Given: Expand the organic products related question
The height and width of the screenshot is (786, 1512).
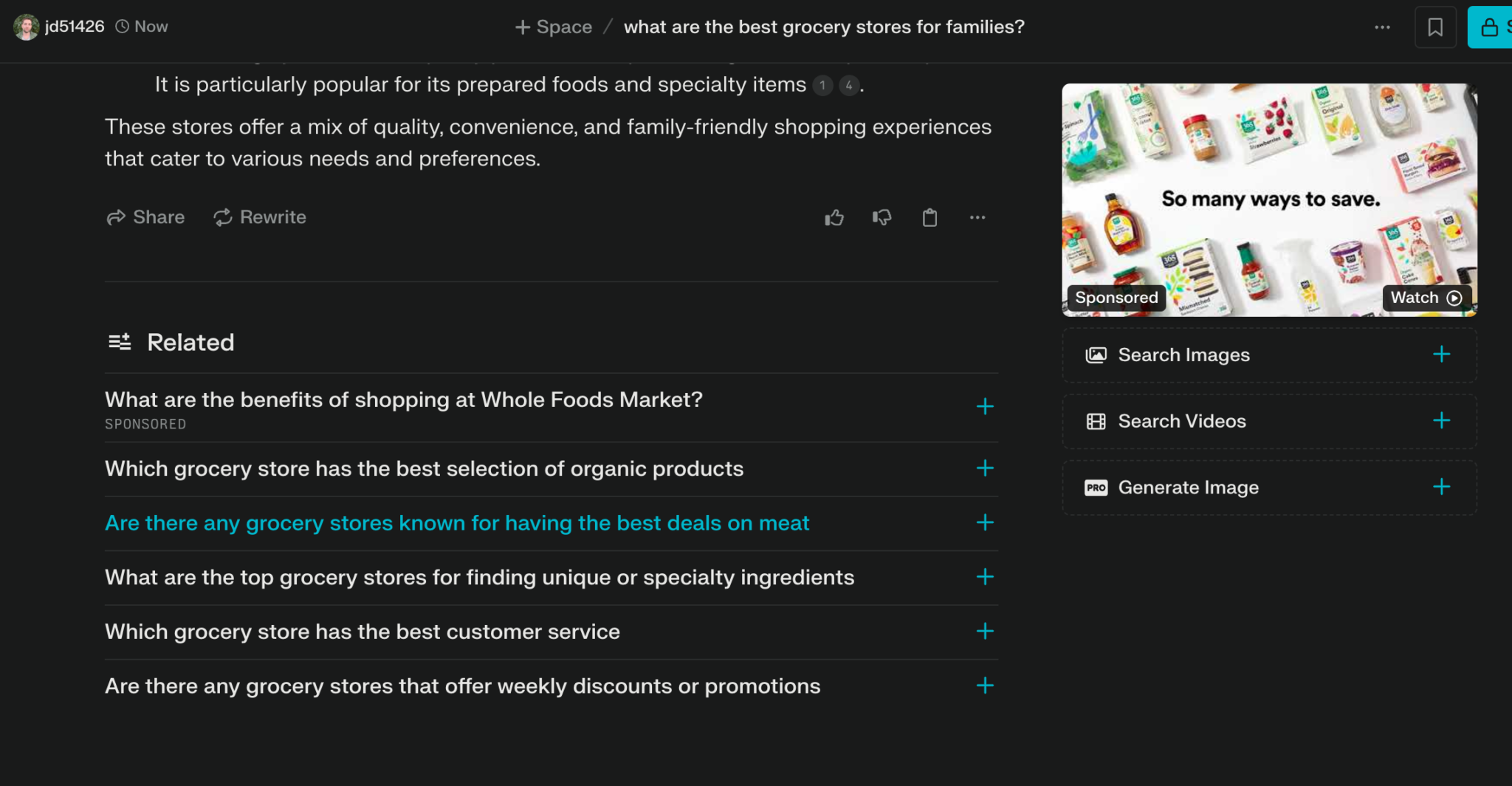Looking at the screenshot, I should (x=551, y=469).
